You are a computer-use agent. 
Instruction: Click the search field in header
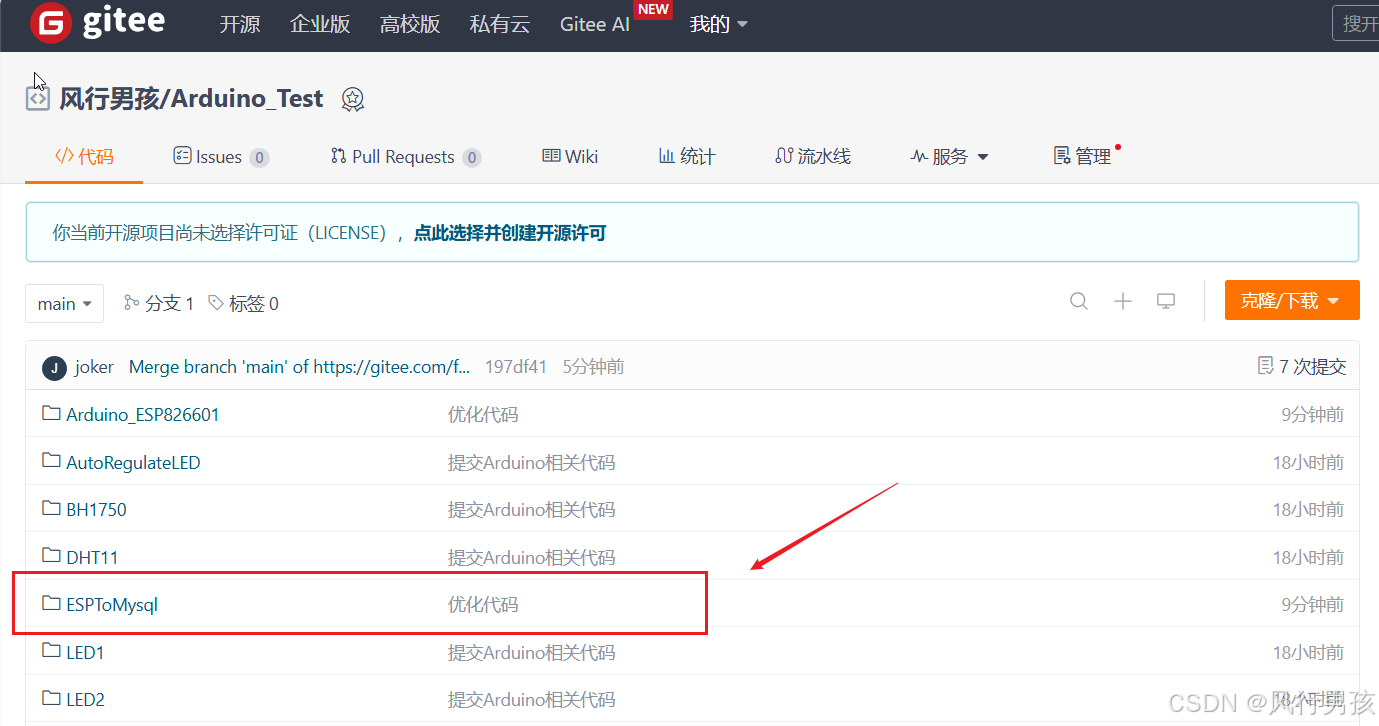(x=1356, y=23)
